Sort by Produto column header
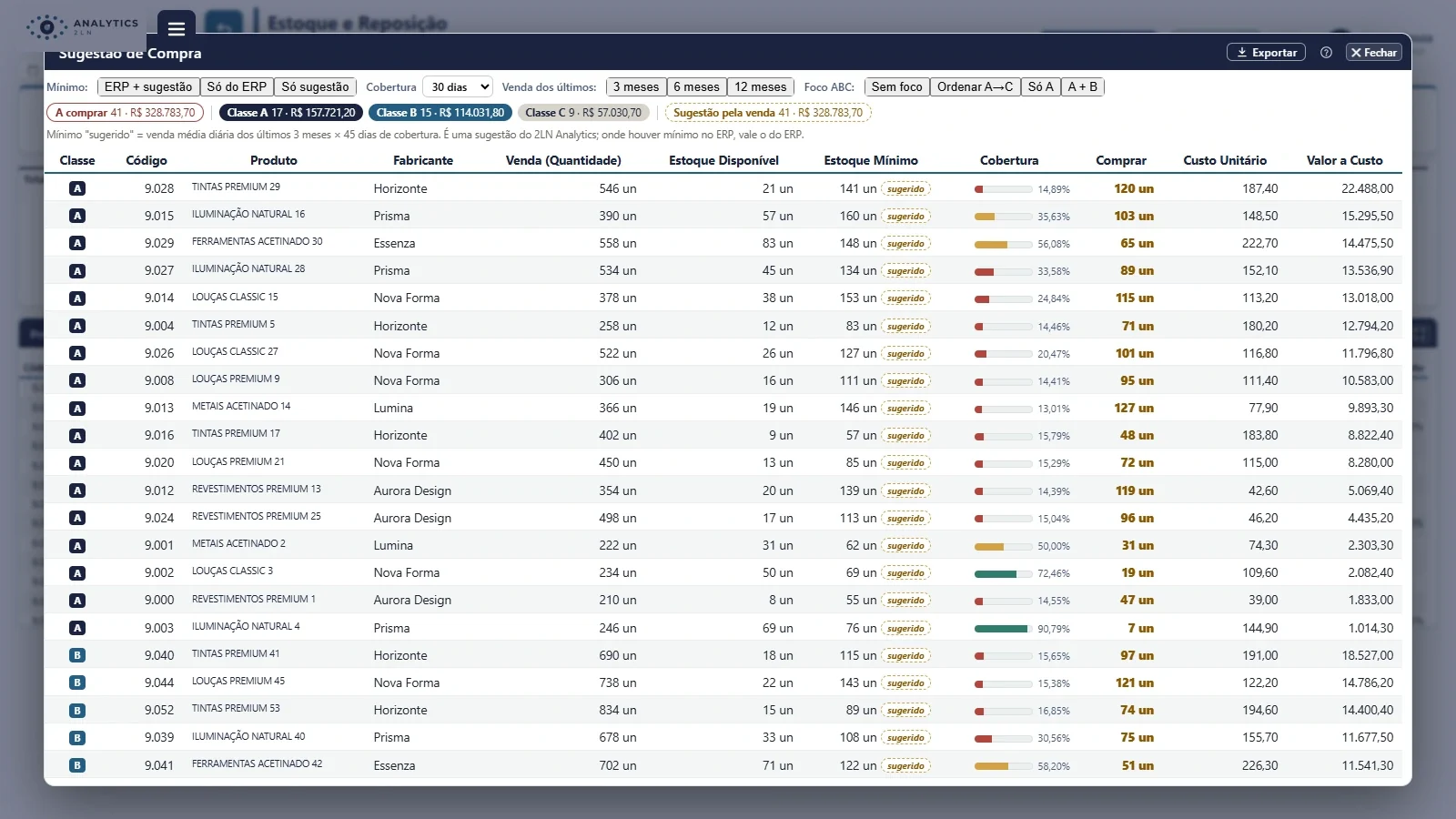This screenshot has height=819, width=1456. [274, 160]
